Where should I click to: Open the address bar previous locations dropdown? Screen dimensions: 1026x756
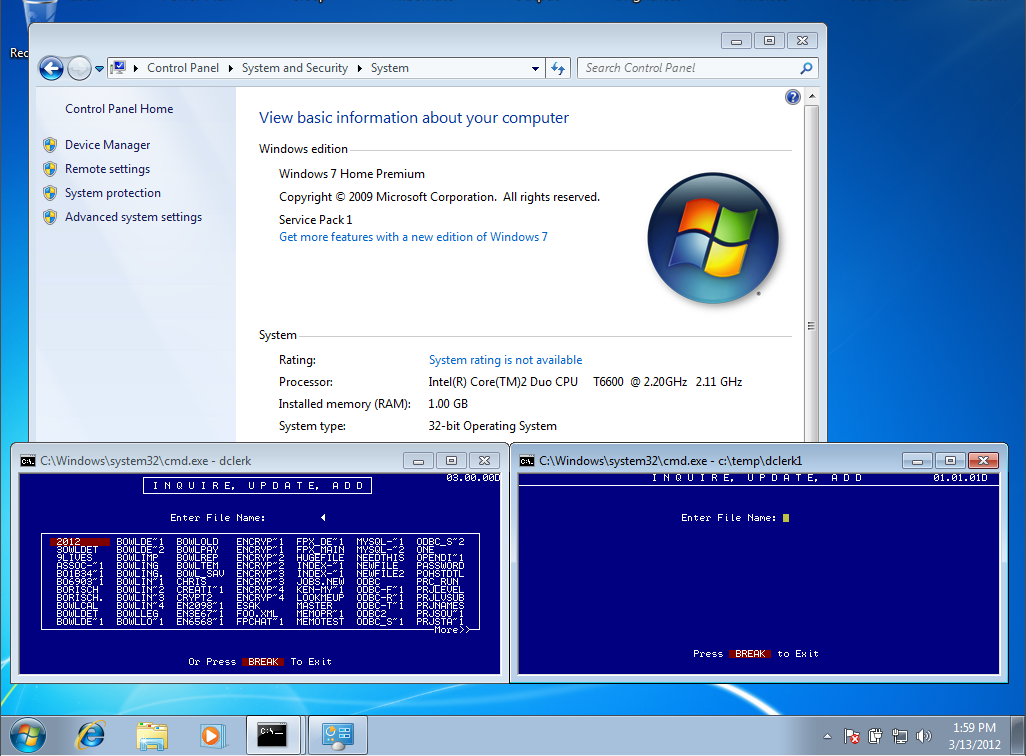point(535,68)
